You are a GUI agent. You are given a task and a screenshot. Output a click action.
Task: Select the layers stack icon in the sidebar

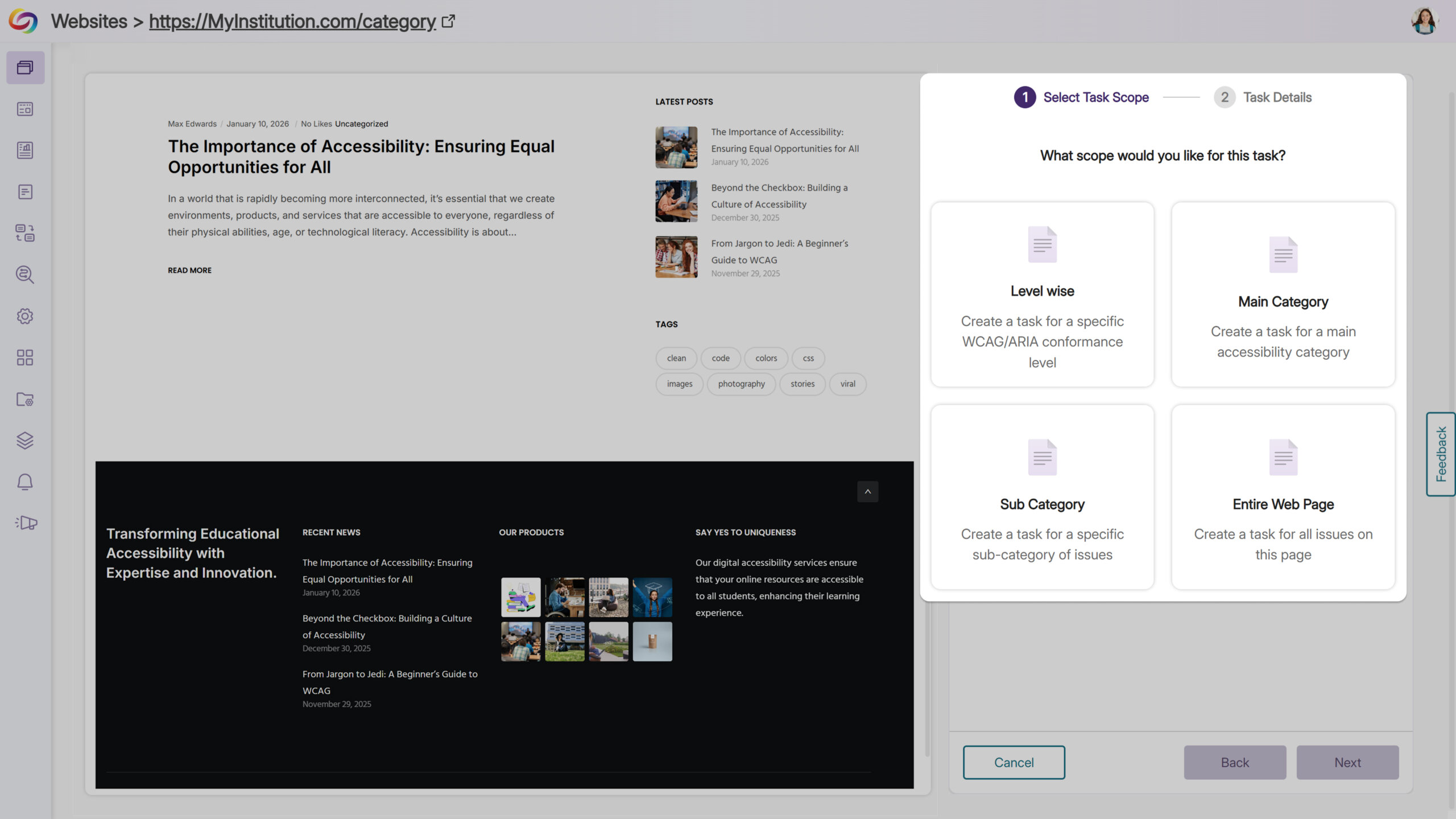(25, 441)
